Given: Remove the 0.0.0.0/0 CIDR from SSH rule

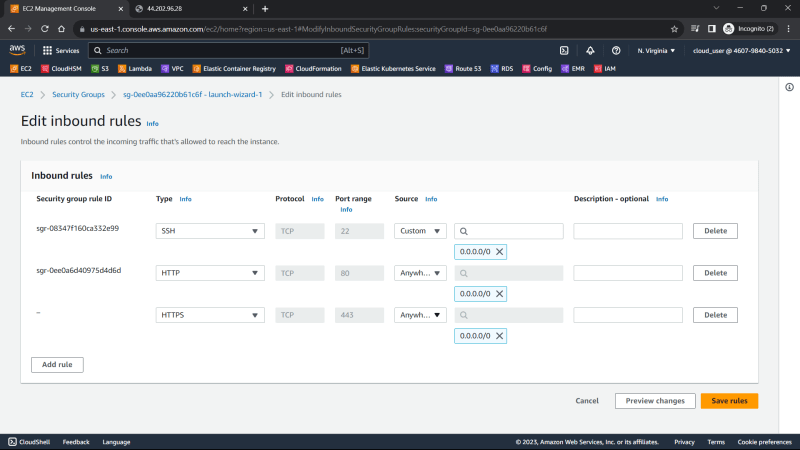Looking at the screenshot, I should click(499, 252).
